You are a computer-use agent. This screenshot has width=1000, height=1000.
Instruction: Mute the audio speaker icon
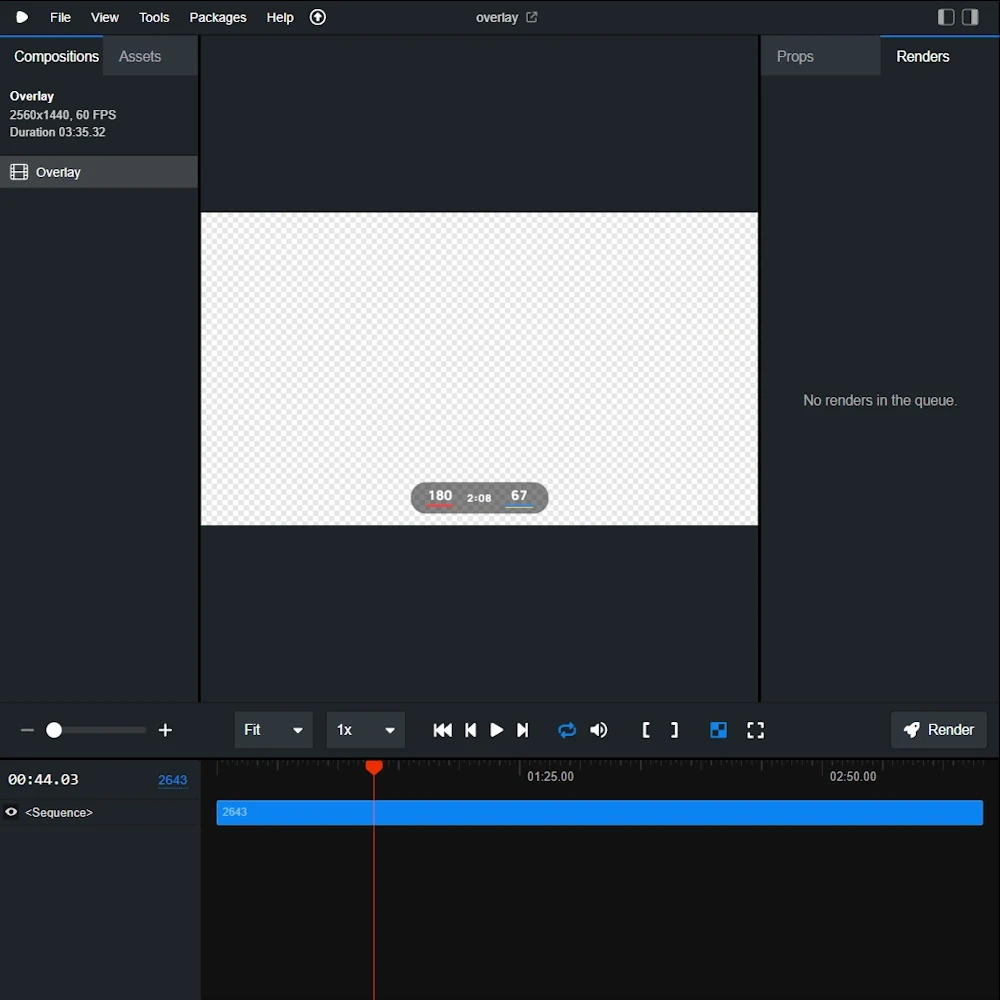(598, 730)
